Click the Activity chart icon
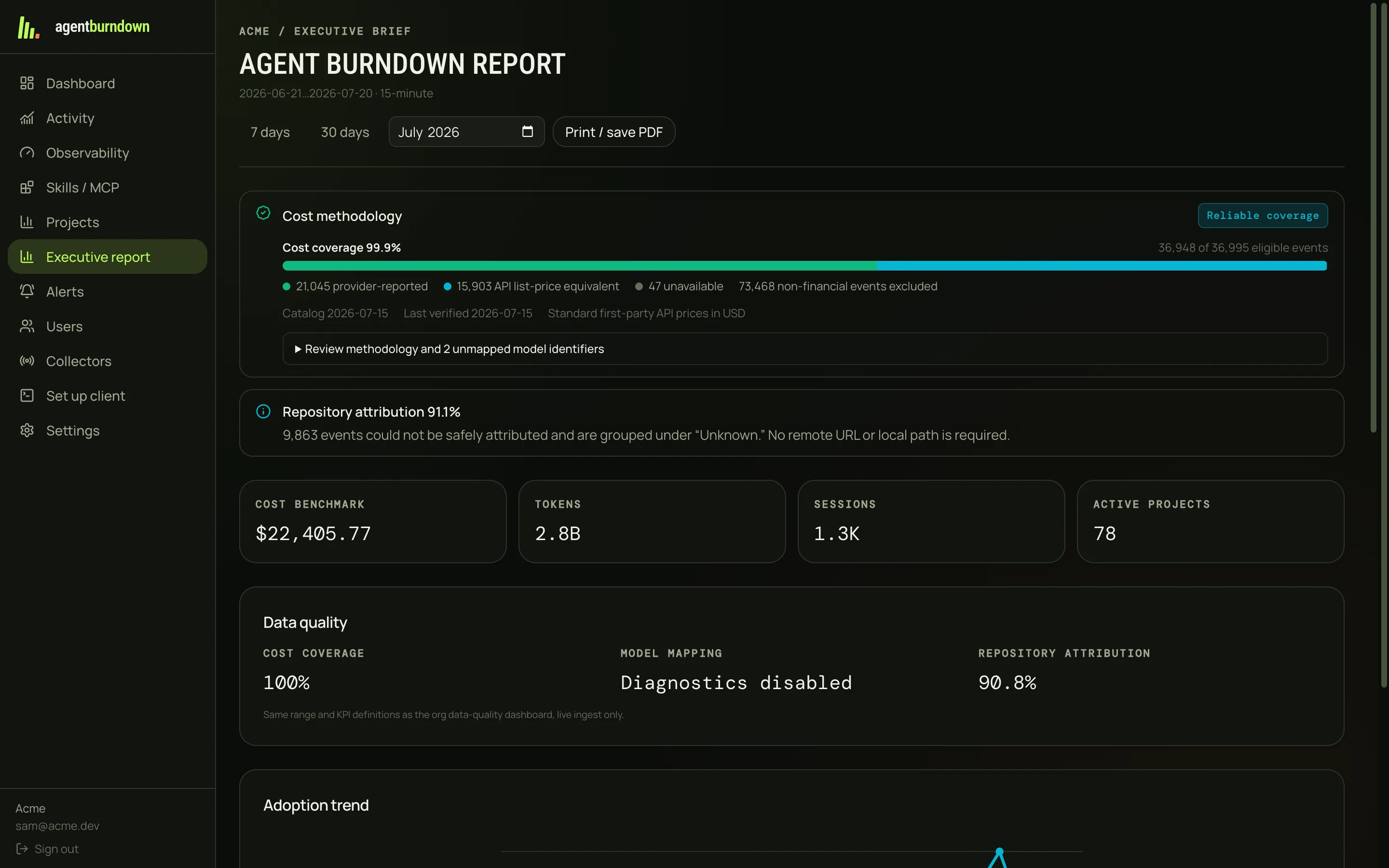The height and width of the screenshot is (868, 1389). (x=27, y=118)
